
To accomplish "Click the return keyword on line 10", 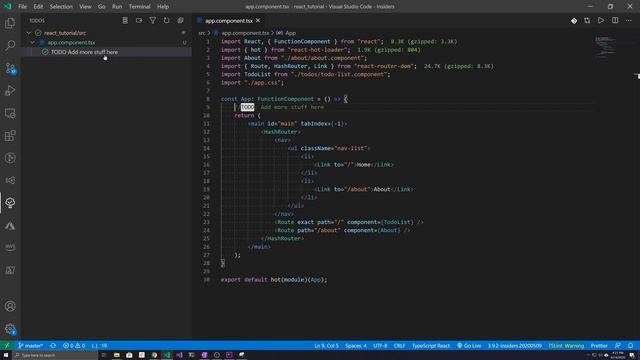I will [244, 116].
